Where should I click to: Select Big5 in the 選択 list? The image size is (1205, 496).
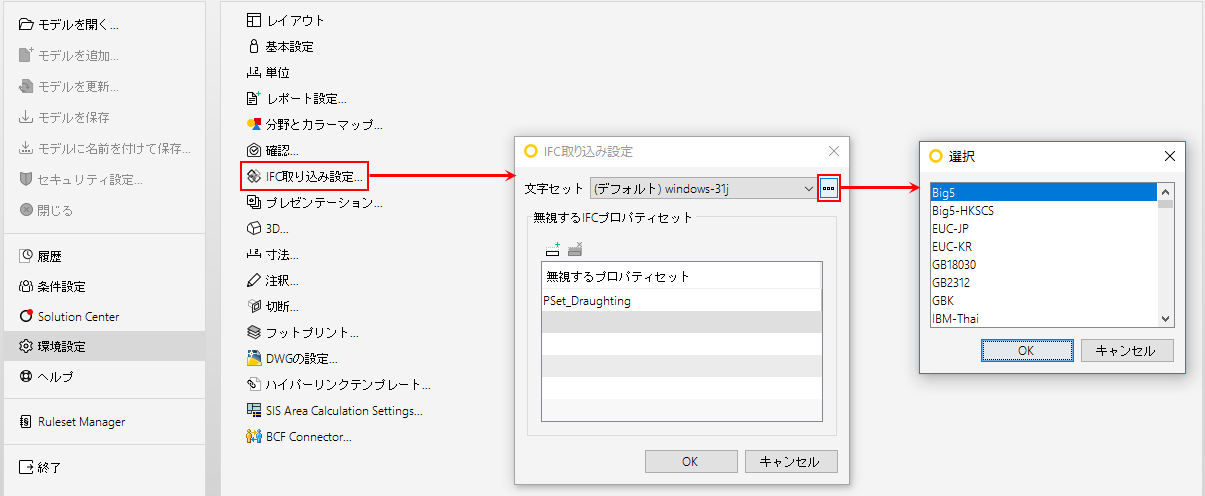[1044, 192]
